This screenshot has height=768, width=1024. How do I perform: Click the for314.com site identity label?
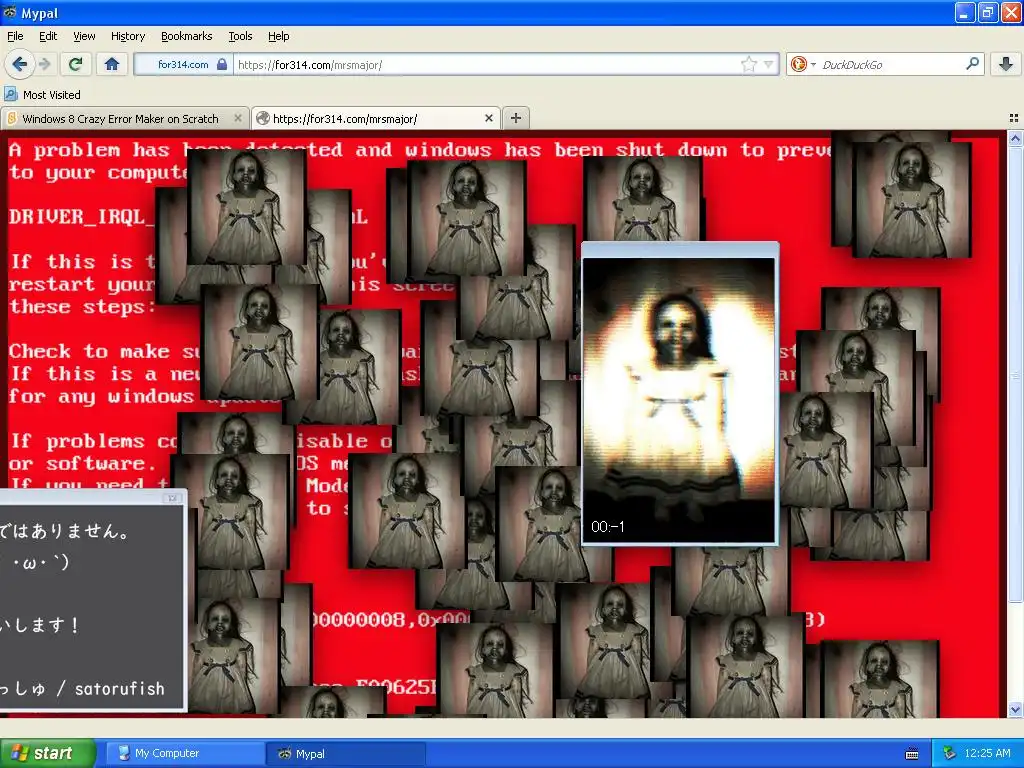183,64
